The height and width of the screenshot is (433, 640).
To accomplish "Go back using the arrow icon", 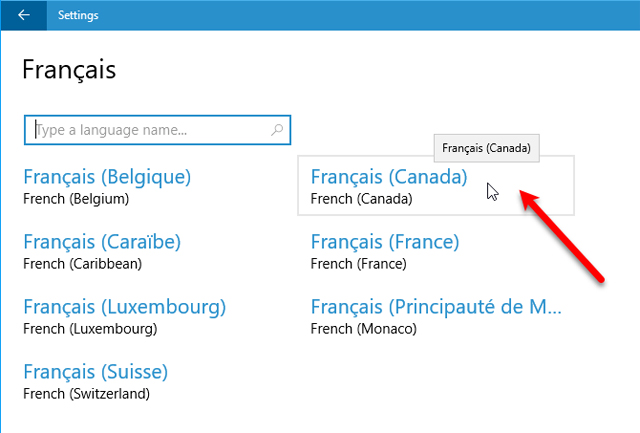I will (x=24, y=15).
